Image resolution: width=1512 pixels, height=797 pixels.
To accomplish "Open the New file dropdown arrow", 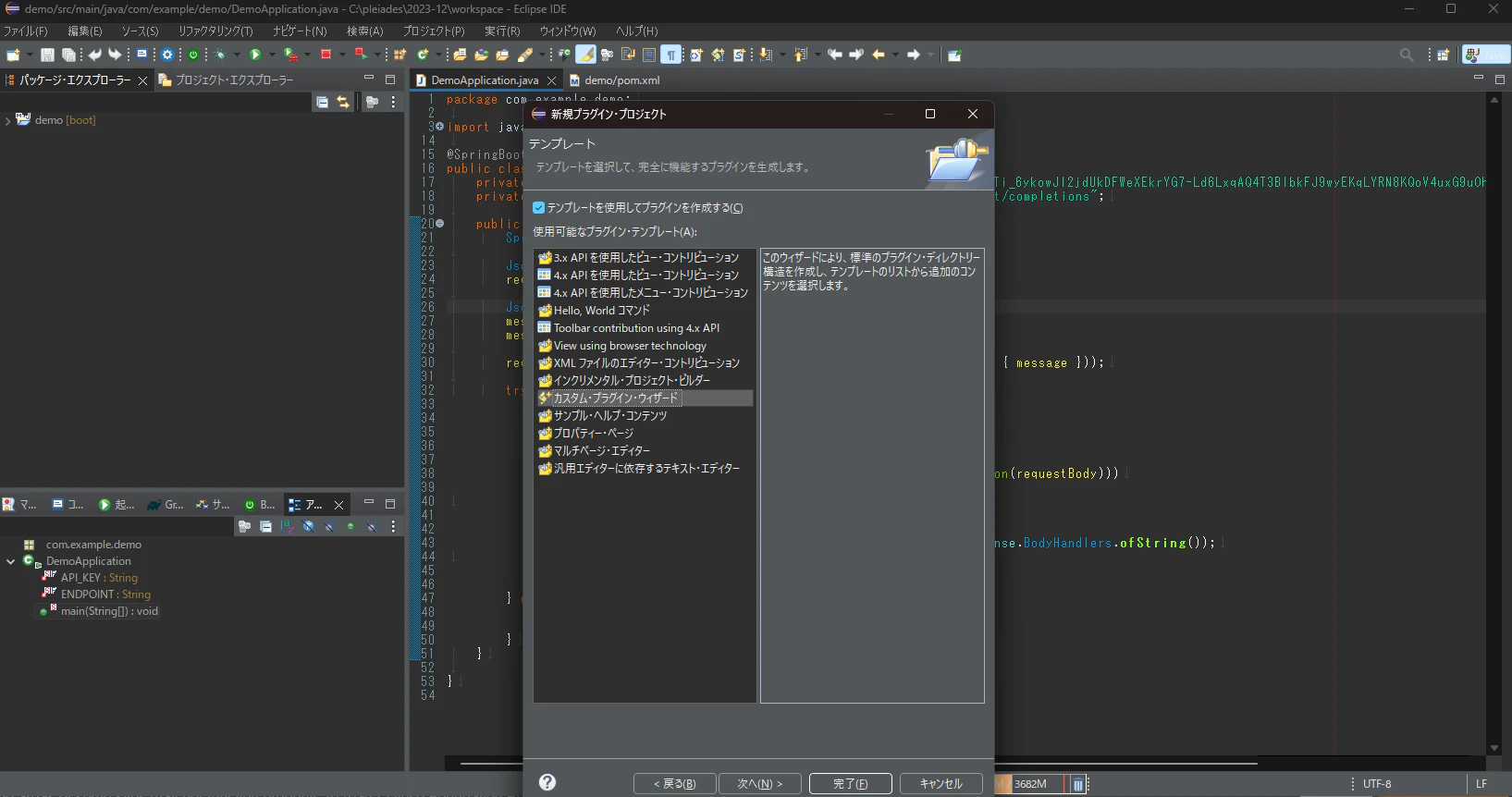I will click(30, 55).
